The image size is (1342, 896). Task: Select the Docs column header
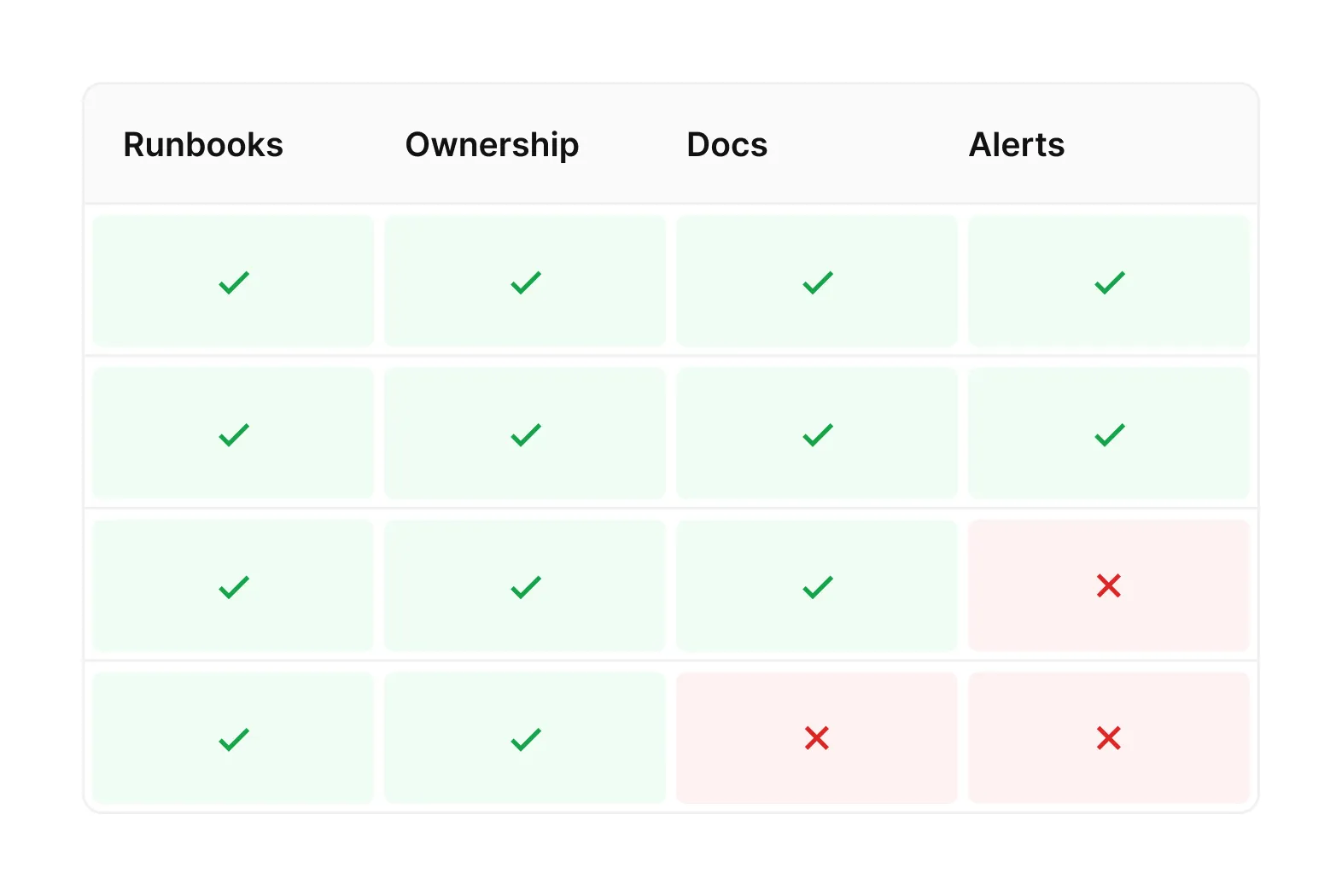727,145
